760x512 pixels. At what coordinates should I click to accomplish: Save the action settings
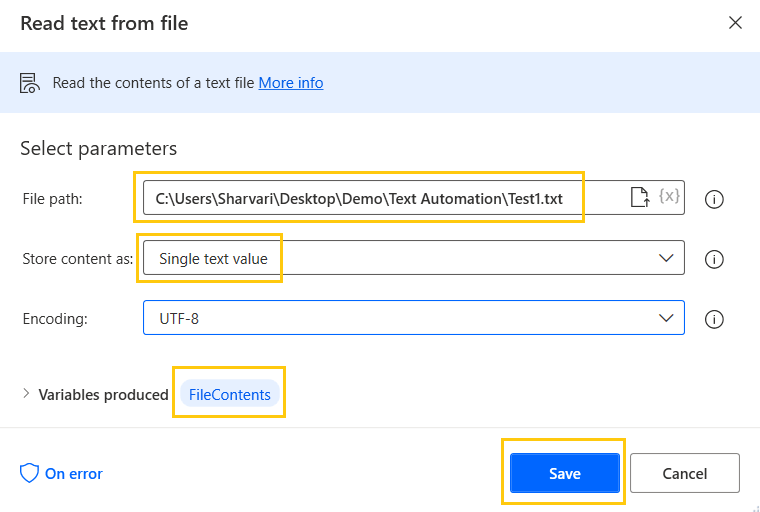pyautogui.click(x=565, y=473)
